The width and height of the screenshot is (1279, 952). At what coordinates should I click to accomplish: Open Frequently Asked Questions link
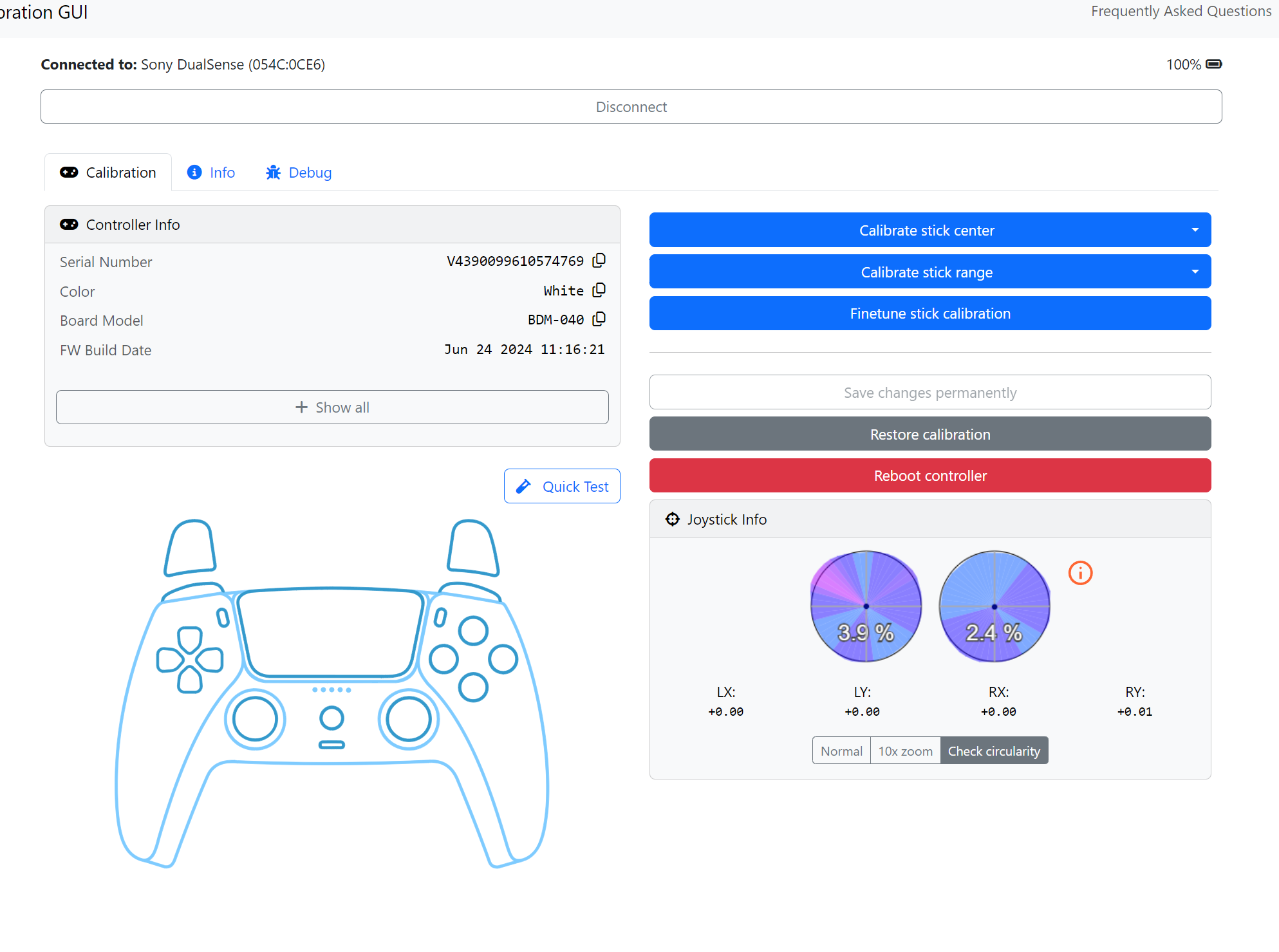(1181, 12)
